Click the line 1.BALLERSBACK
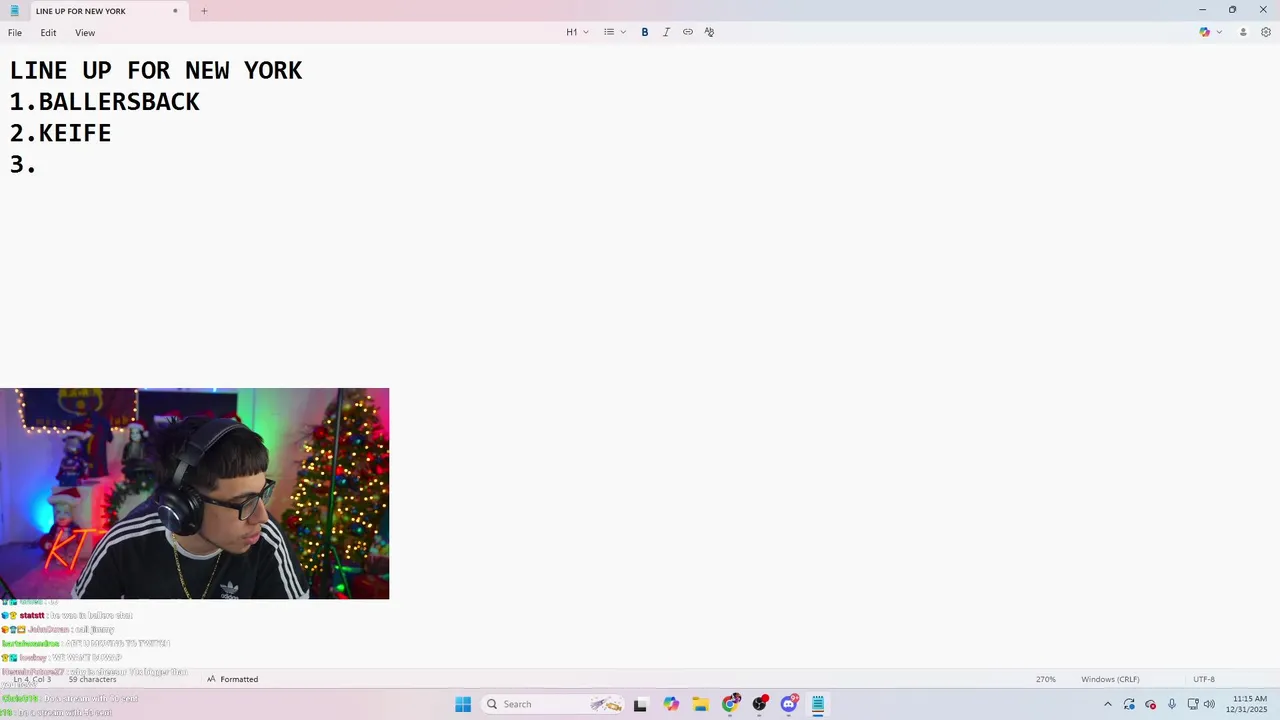This screenshot has height=720, width=1280. point(105,102)
